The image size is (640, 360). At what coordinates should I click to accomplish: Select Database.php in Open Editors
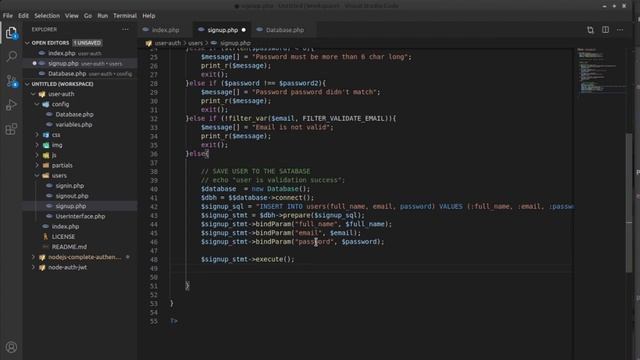pos(80,73)
